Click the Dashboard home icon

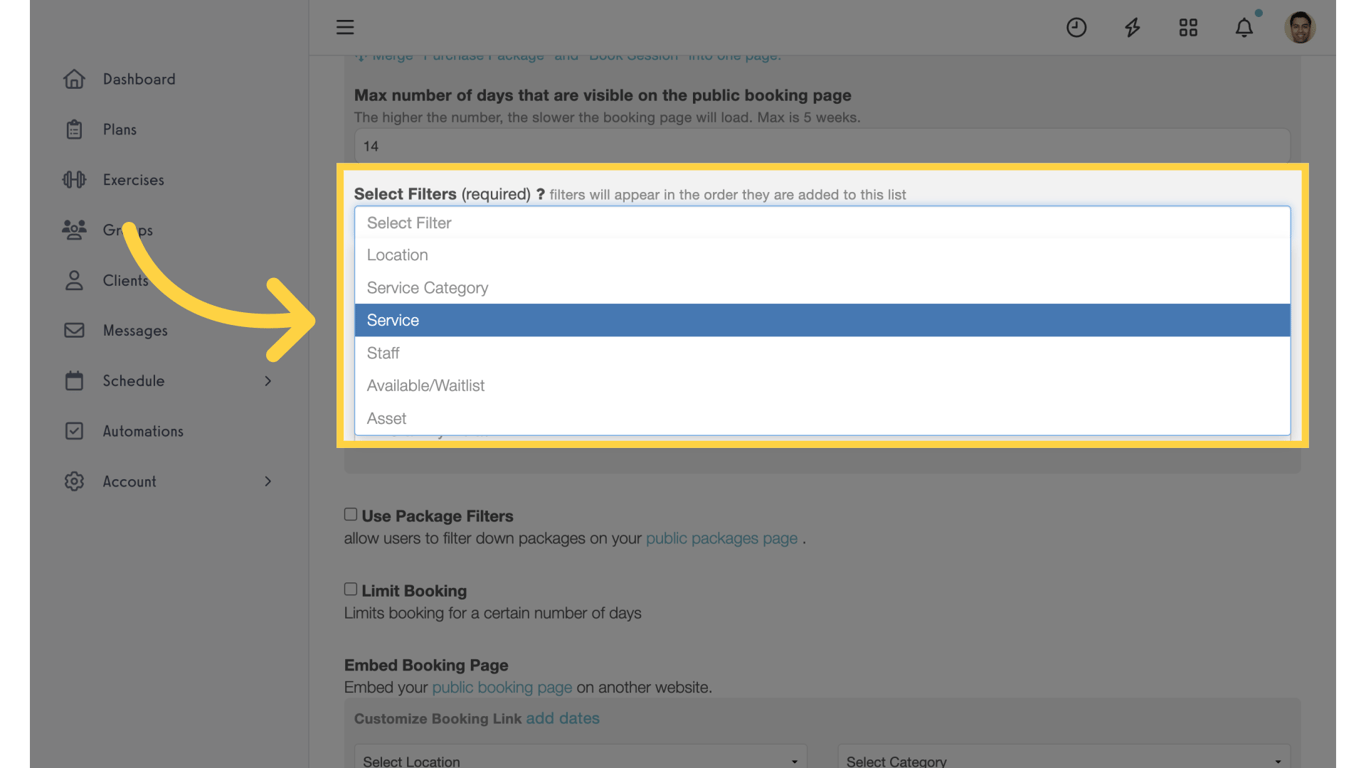(74, 78)
